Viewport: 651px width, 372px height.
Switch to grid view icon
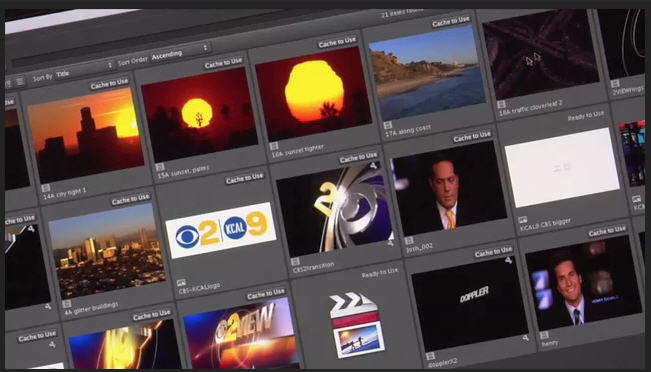tap(8, 84)
